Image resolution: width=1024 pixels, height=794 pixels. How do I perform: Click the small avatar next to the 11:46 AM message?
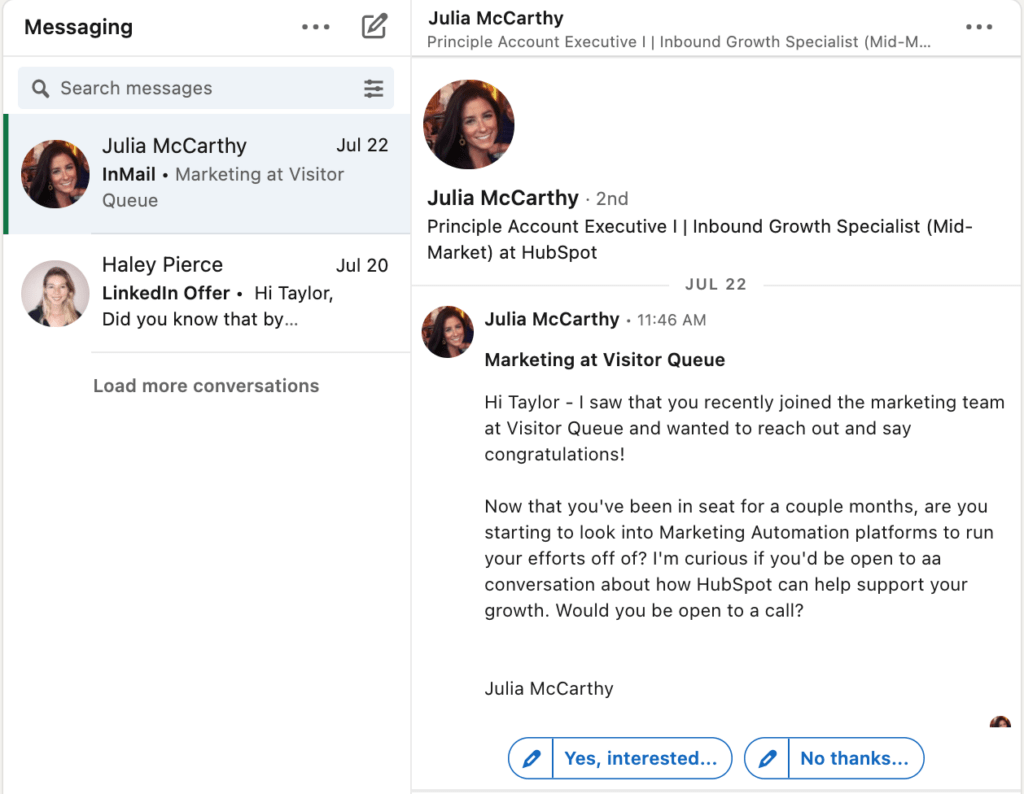pyautogui.click(x=447, y=332)
